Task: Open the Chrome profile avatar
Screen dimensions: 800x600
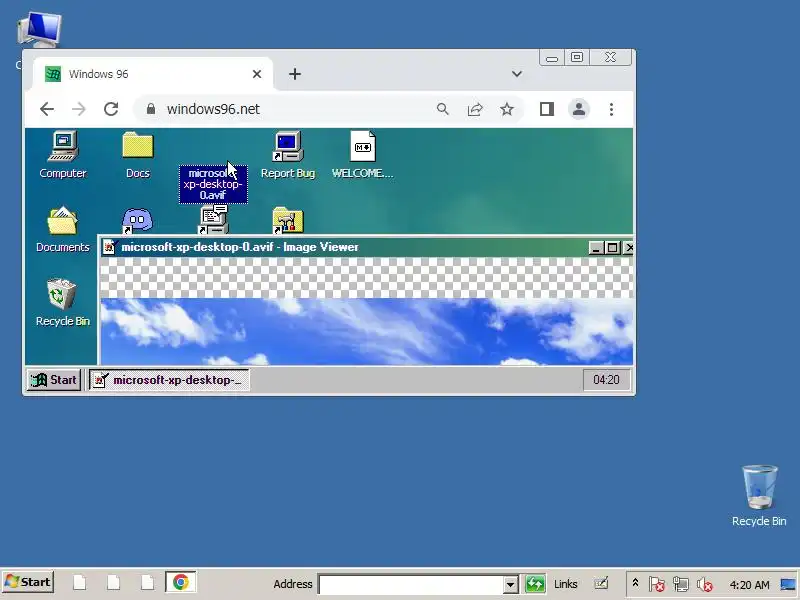Action: point(579,109)
